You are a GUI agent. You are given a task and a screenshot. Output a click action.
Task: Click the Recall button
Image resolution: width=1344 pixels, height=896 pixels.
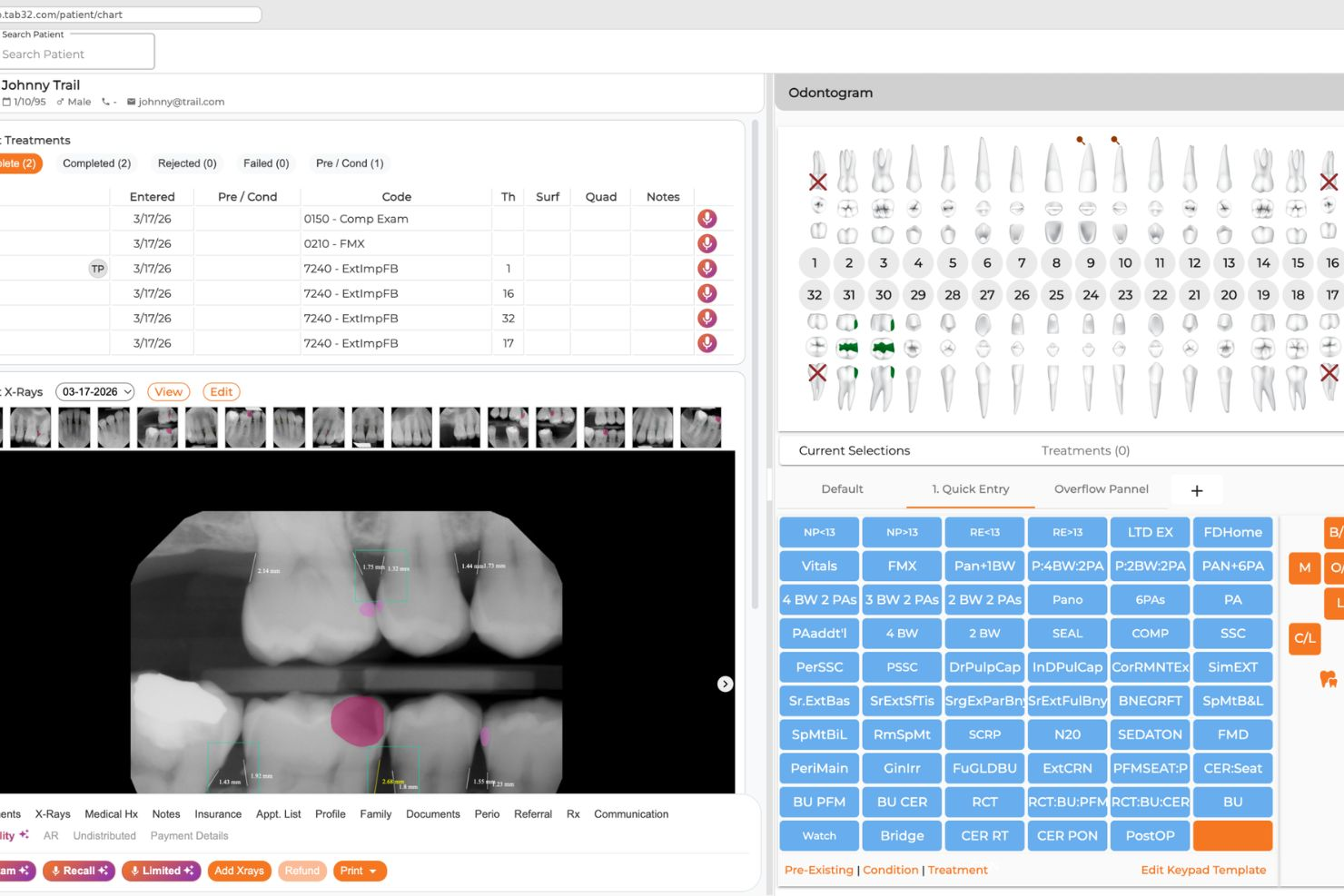tap(79, 871)
